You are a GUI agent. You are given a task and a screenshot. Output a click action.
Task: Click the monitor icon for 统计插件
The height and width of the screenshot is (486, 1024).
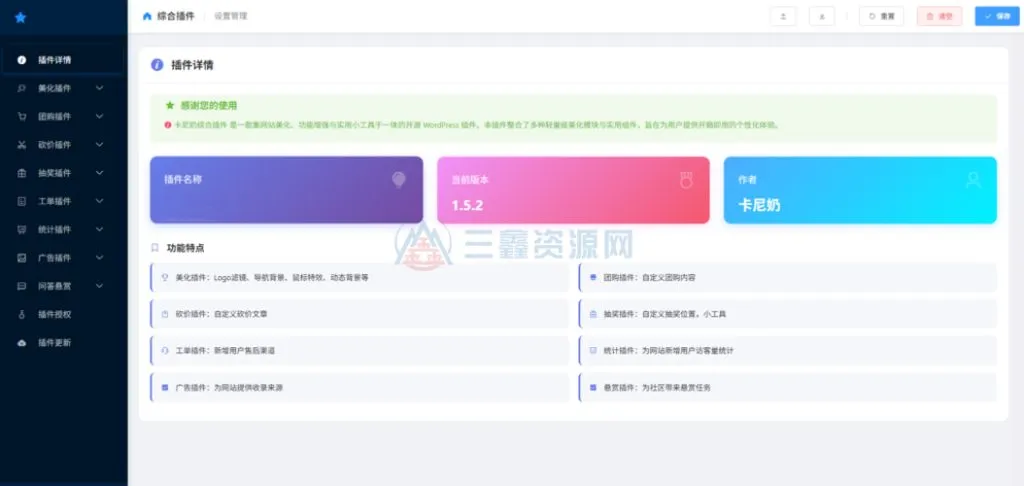pos(22,229)
